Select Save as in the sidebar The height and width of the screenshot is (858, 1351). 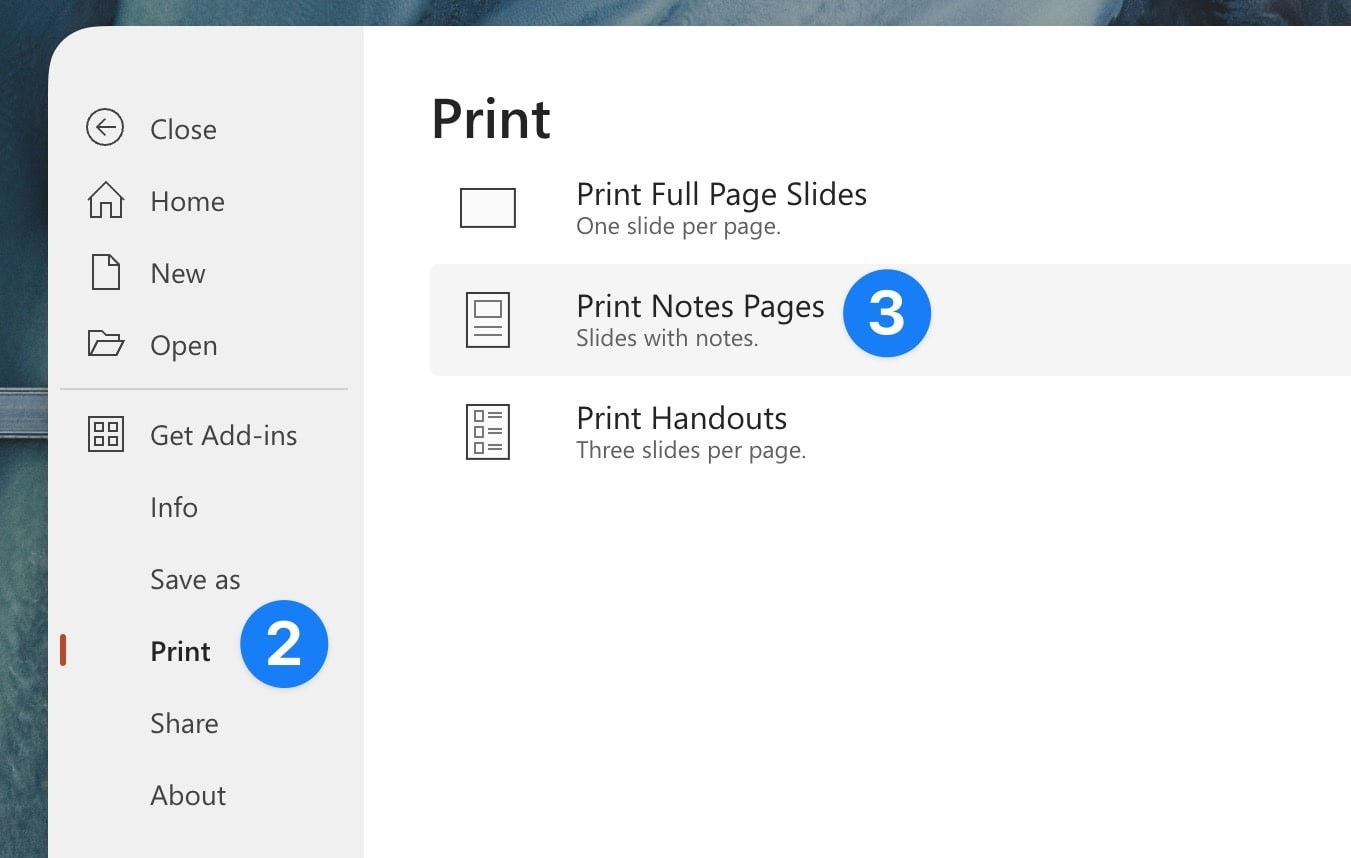point(194,579)
